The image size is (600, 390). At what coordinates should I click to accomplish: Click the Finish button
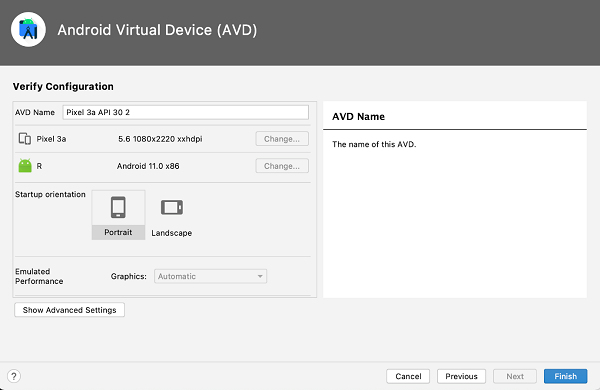[x=566, y=376]
